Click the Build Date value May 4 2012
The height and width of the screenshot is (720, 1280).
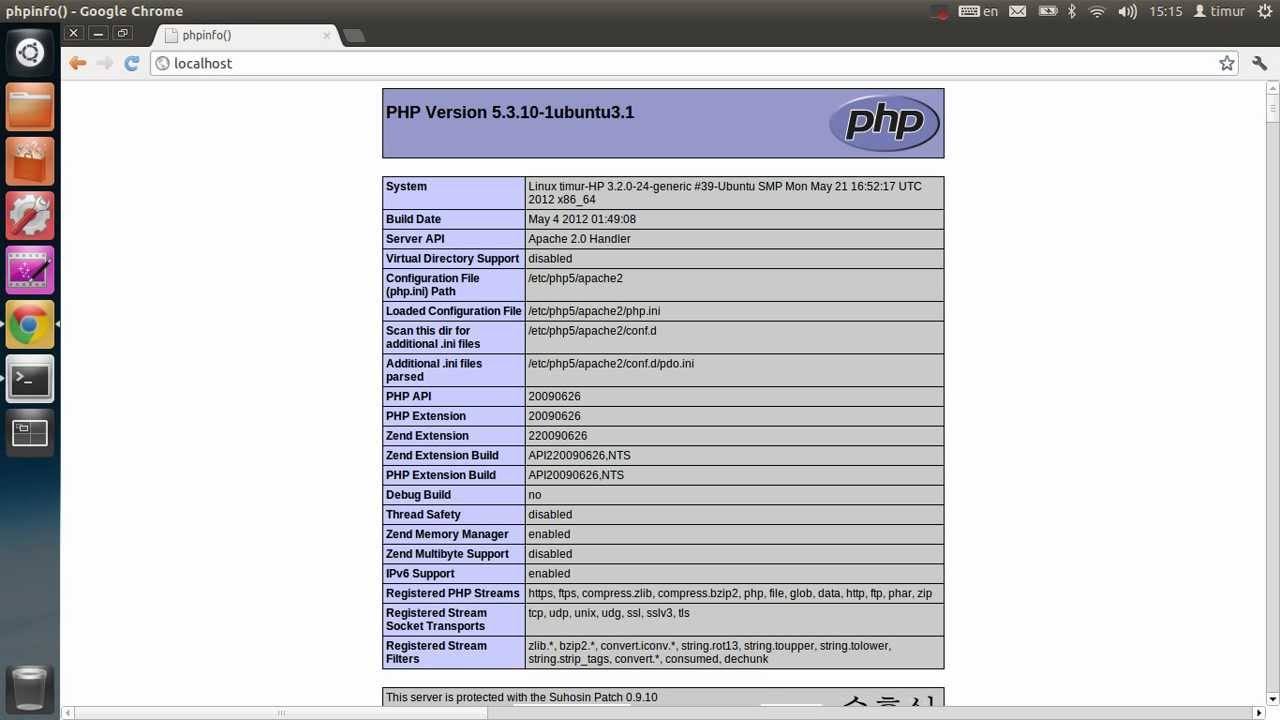click(582, 219)
